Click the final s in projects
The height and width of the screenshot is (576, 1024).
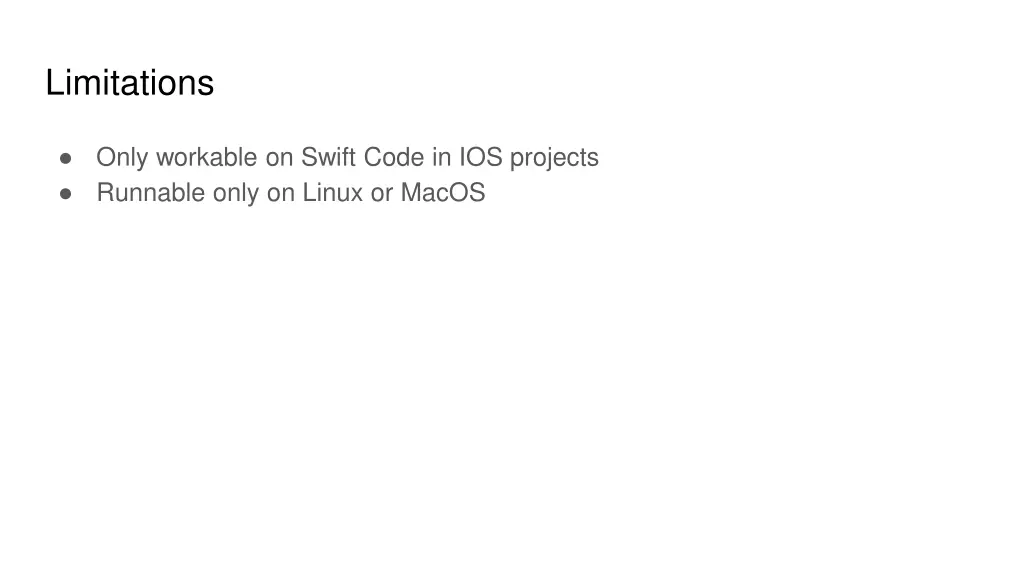(593, 158)
